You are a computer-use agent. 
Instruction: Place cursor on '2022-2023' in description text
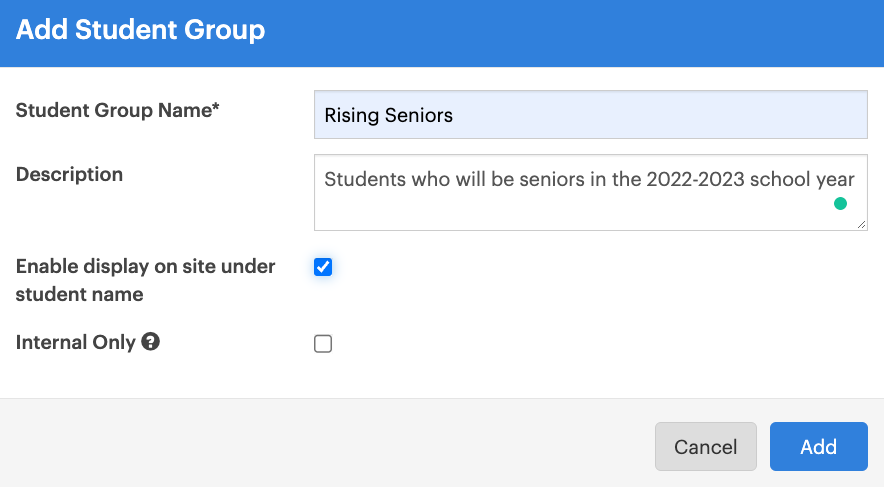click(695, 179)
